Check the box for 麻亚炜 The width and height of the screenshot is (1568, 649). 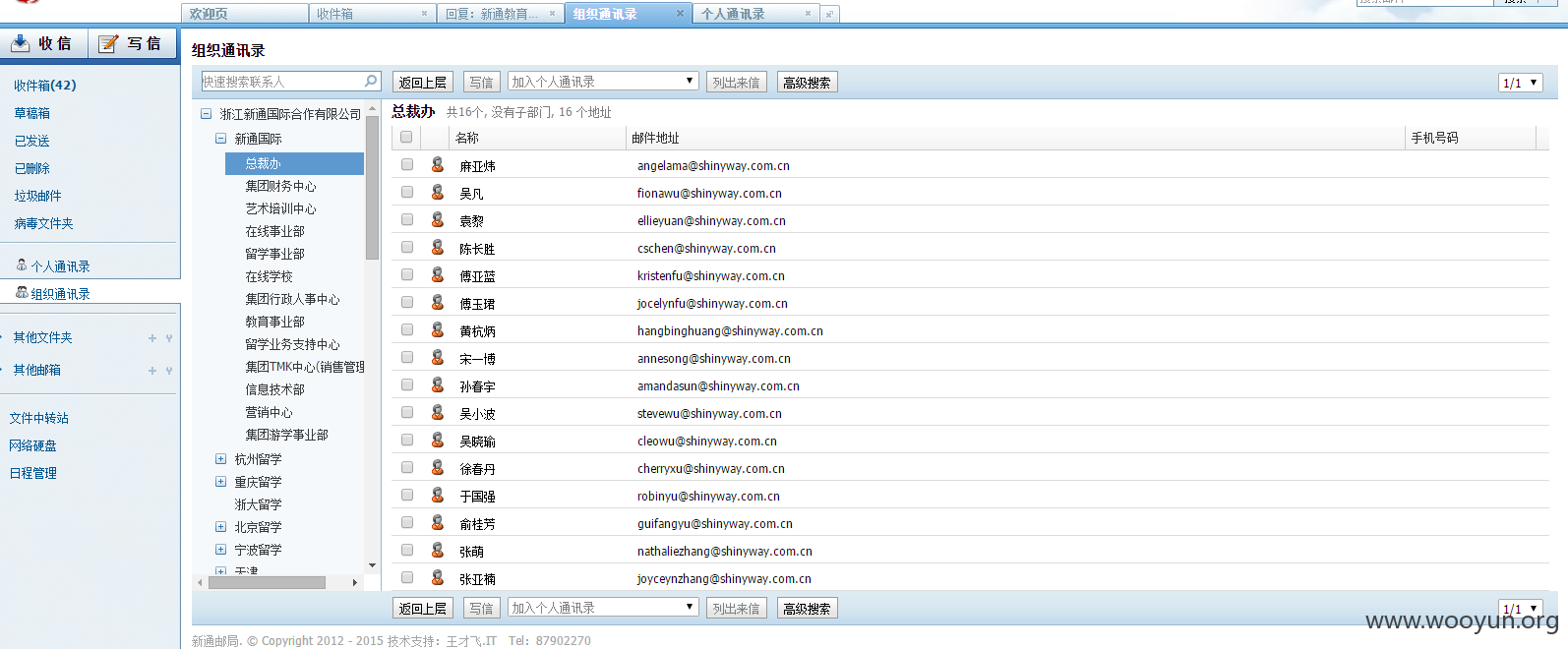click(407, 165)
